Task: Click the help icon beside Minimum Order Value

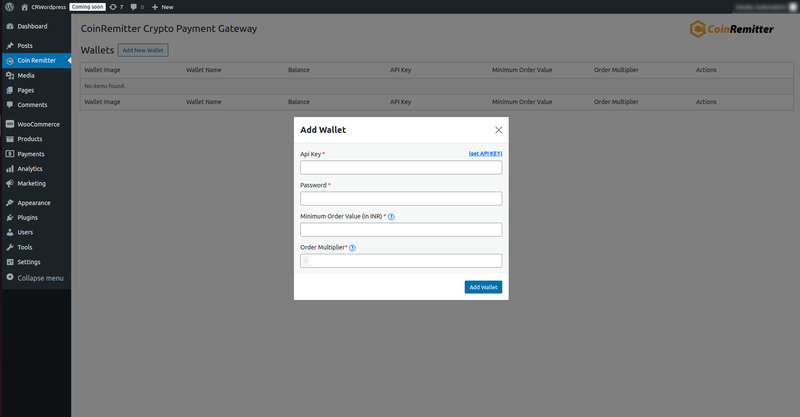Action: 391,217
